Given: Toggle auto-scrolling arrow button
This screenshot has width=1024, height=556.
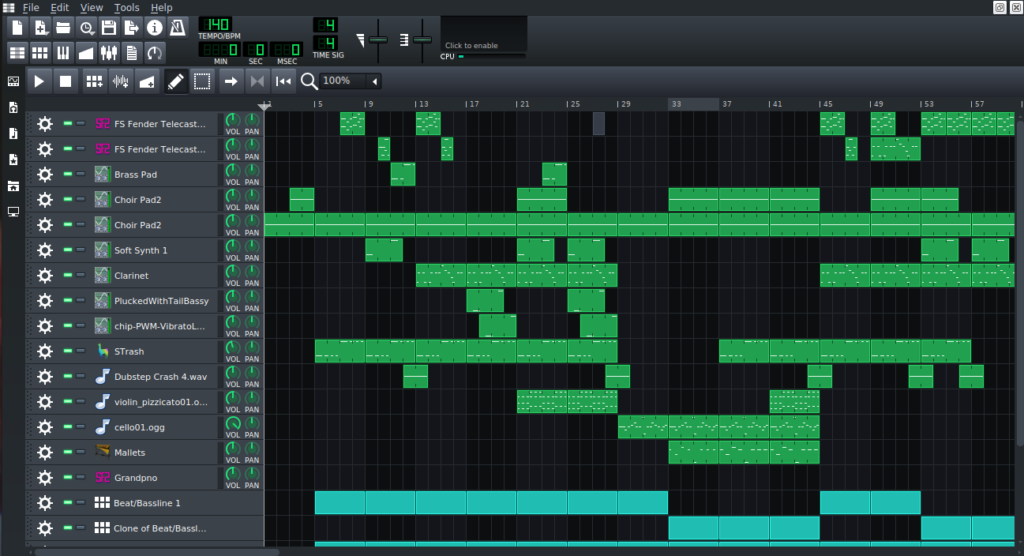Looking at the screenshot, I should (x=231, y=81).
